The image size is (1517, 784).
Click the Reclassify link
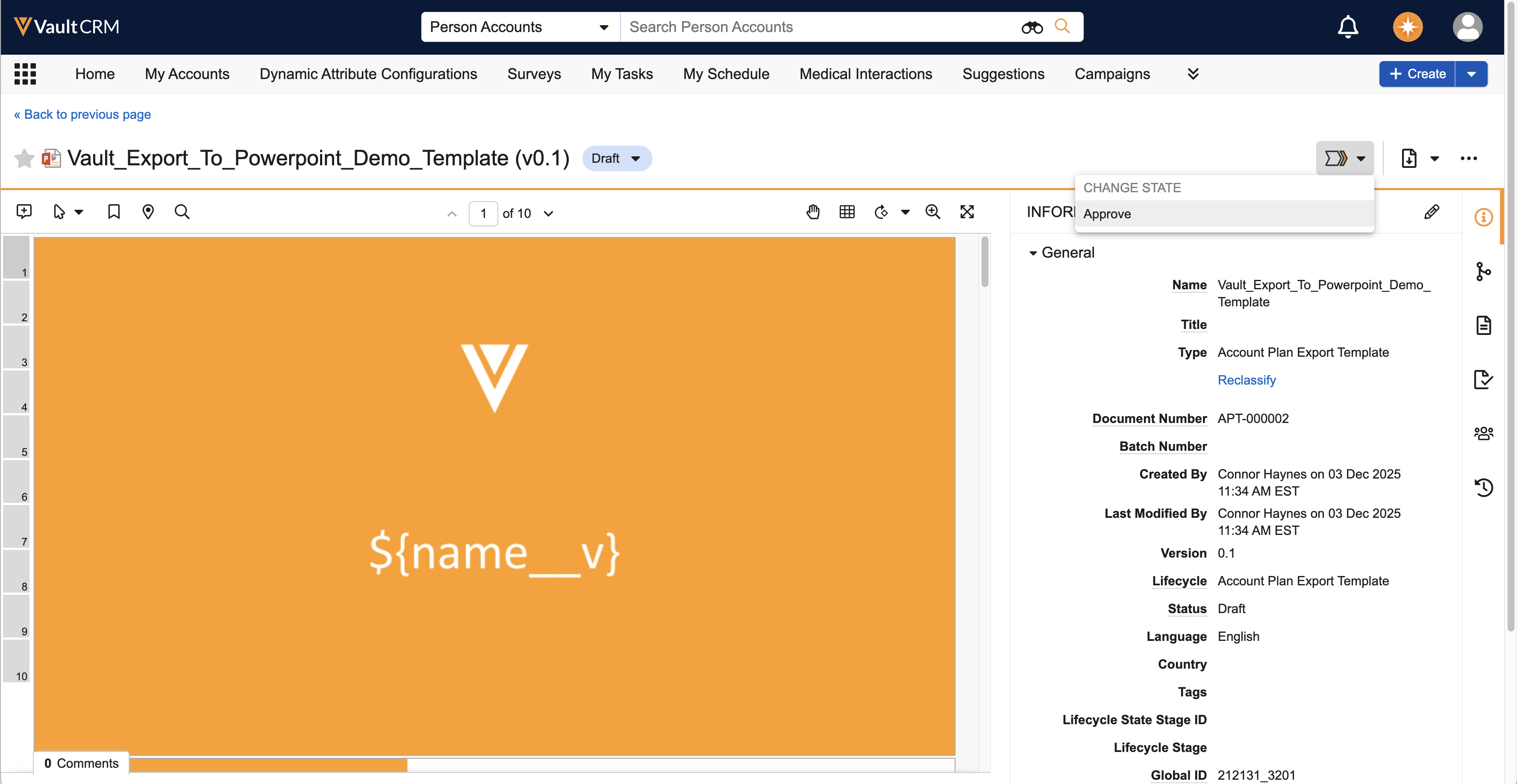1246,380
